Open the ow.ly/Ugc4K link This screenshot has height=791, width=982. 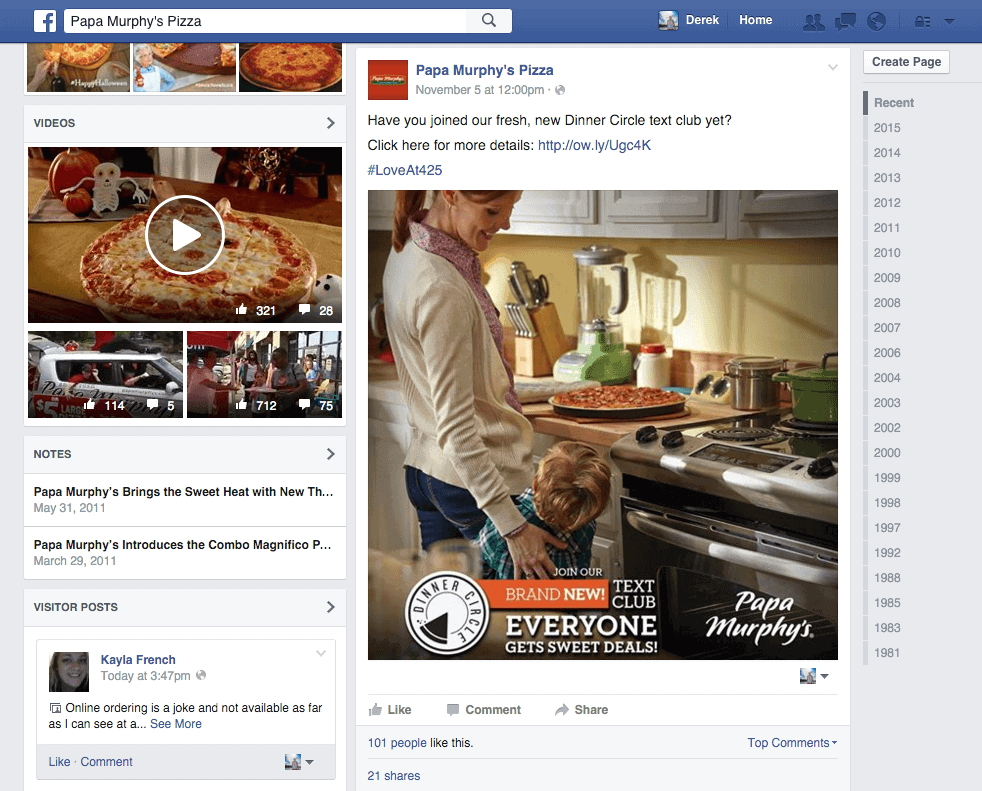[x=594, y=145]
